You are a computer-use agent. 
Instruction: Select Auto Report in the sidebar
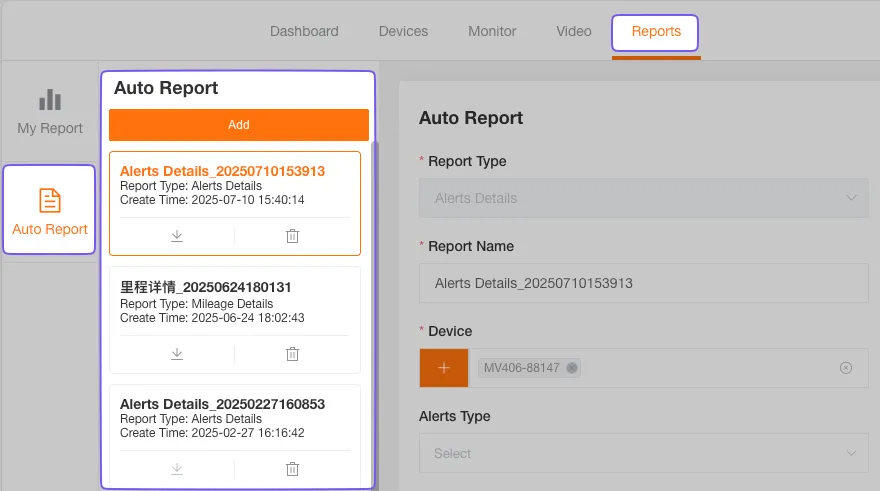pyautogui.click(x=50, y=211)
